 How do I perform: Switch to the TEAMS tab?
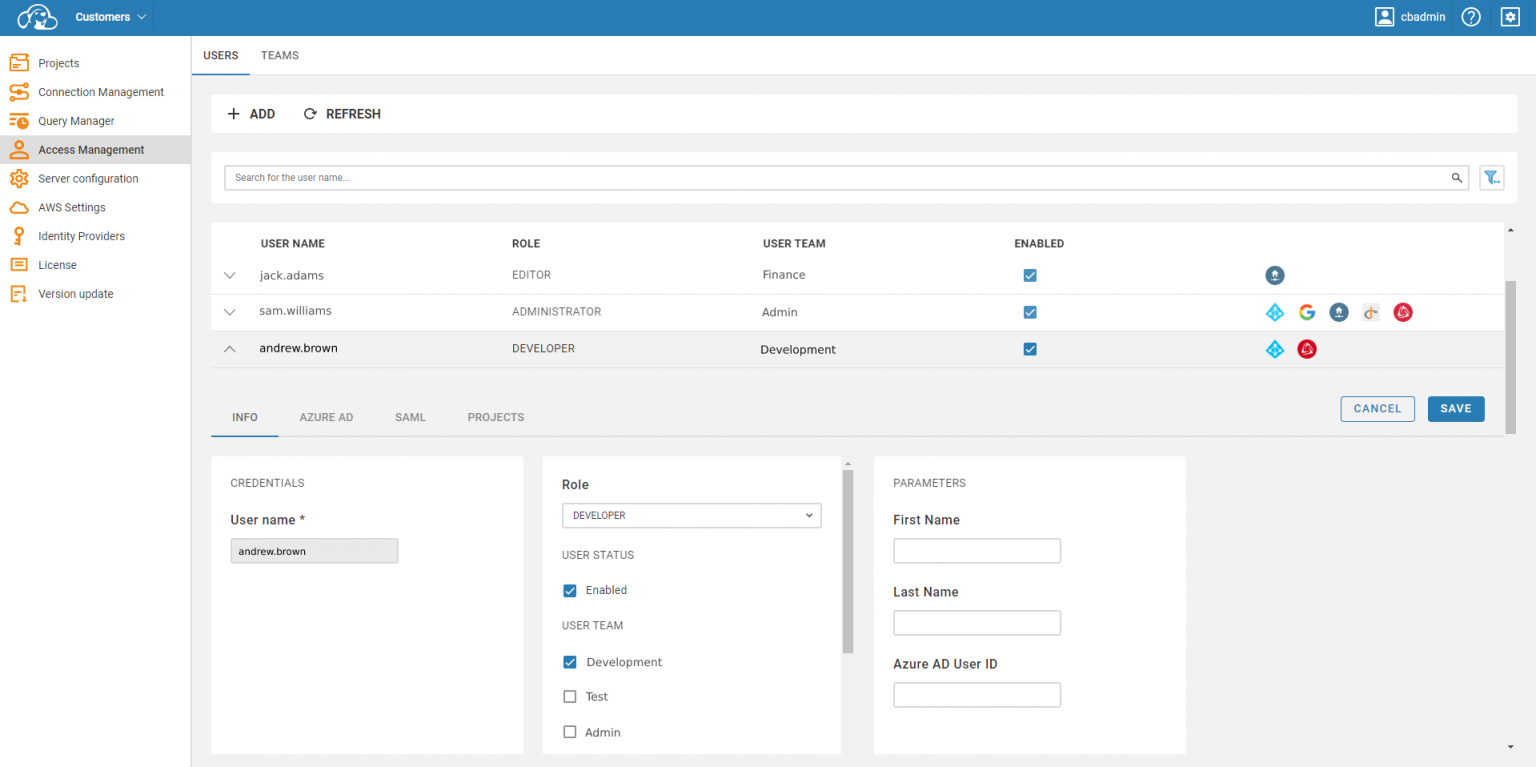tap(280, 56)
